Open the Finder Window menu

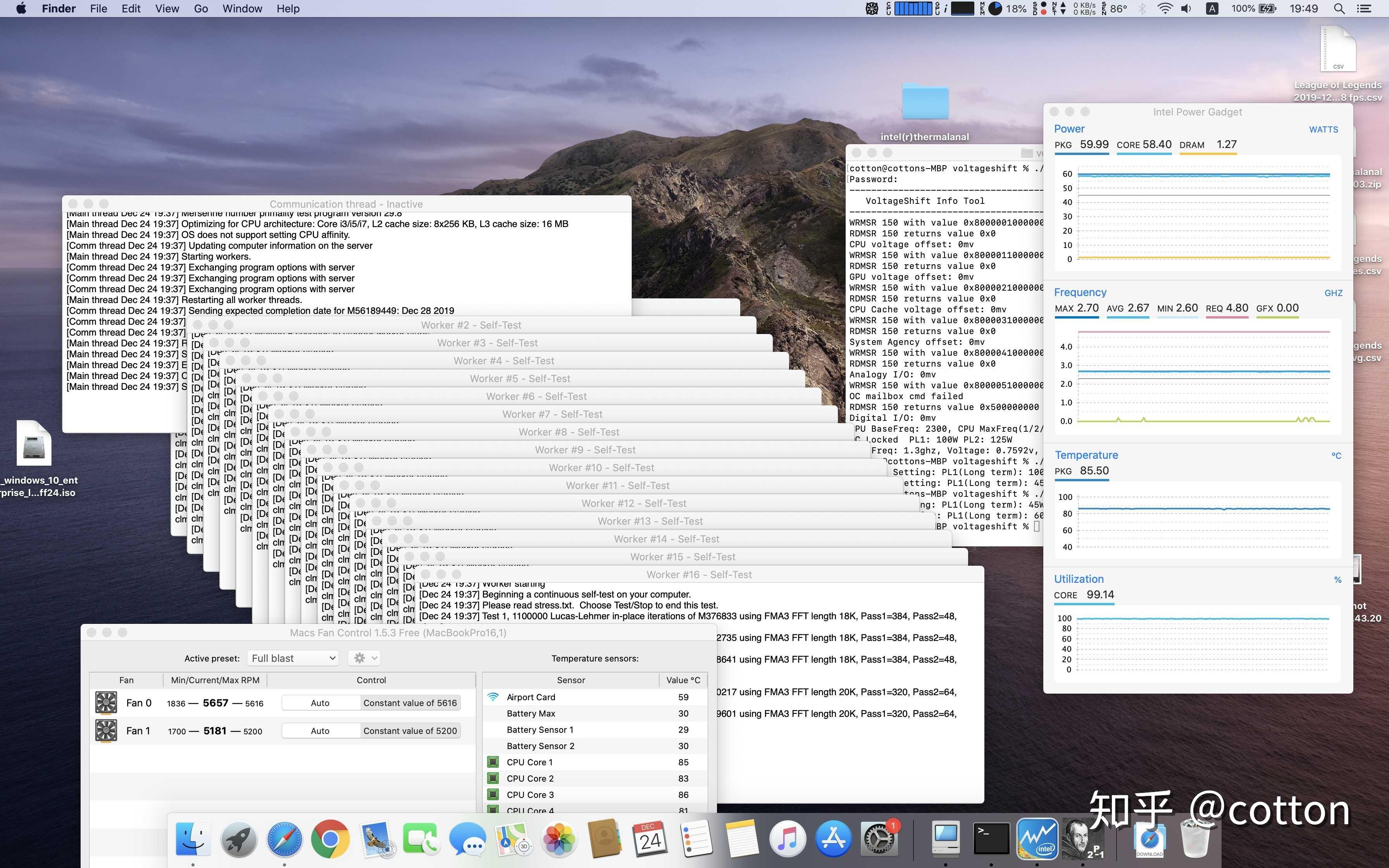[242, 9]
